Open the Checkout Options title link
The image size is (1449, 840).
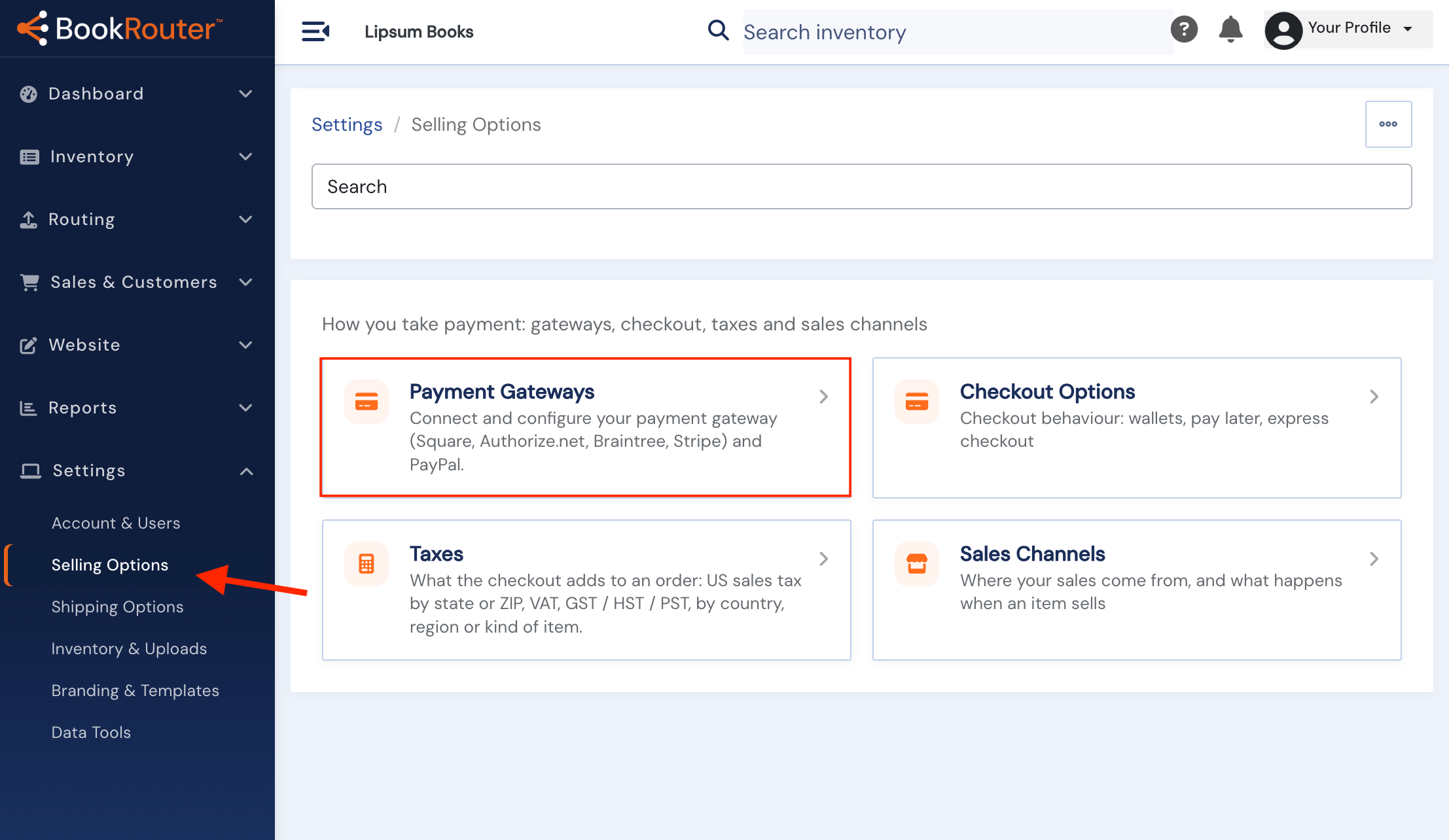[1047, 391]
